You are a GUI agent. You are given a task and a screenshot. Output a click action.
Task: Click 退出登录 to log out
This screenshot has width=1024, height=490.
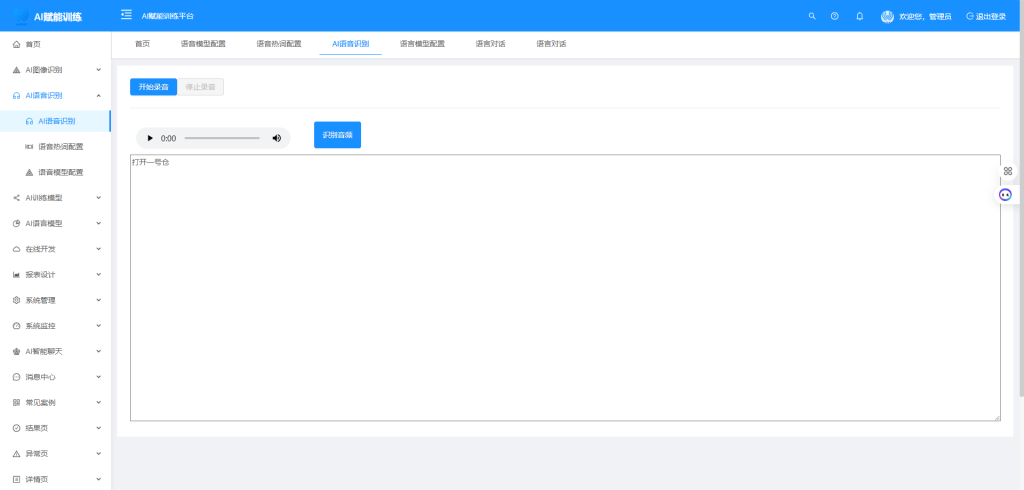[x=986, y=16]
